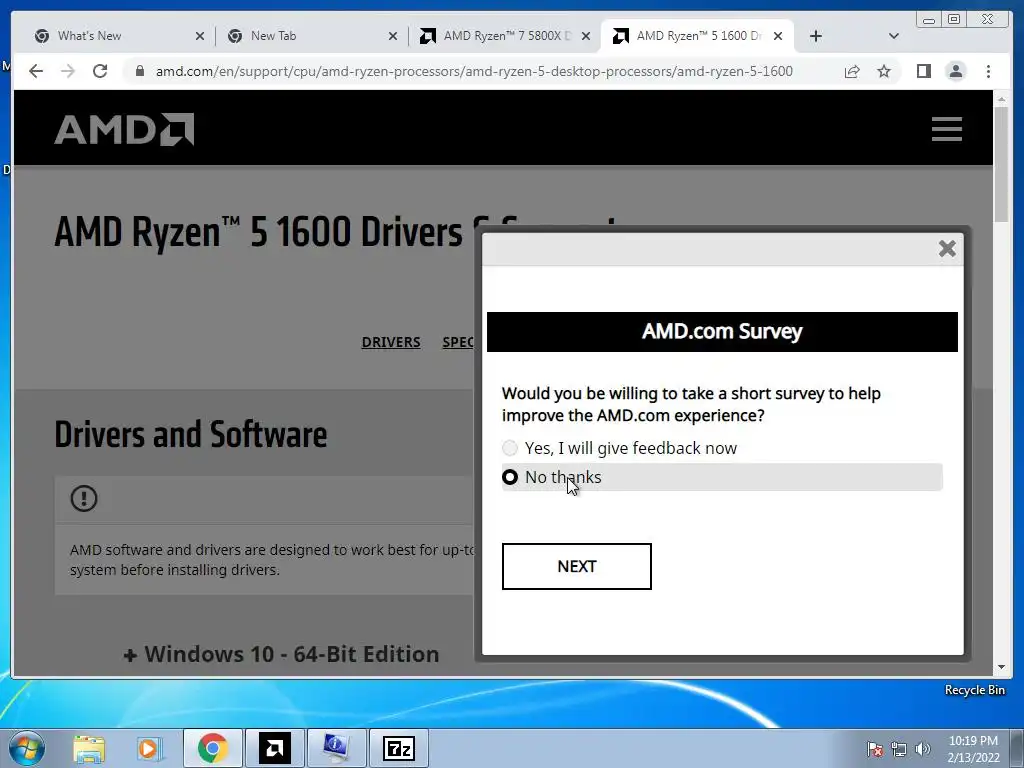Click the DRIVERS link
The width and height of the screenshot is (1024, 768).
click(x=391, y=342)
